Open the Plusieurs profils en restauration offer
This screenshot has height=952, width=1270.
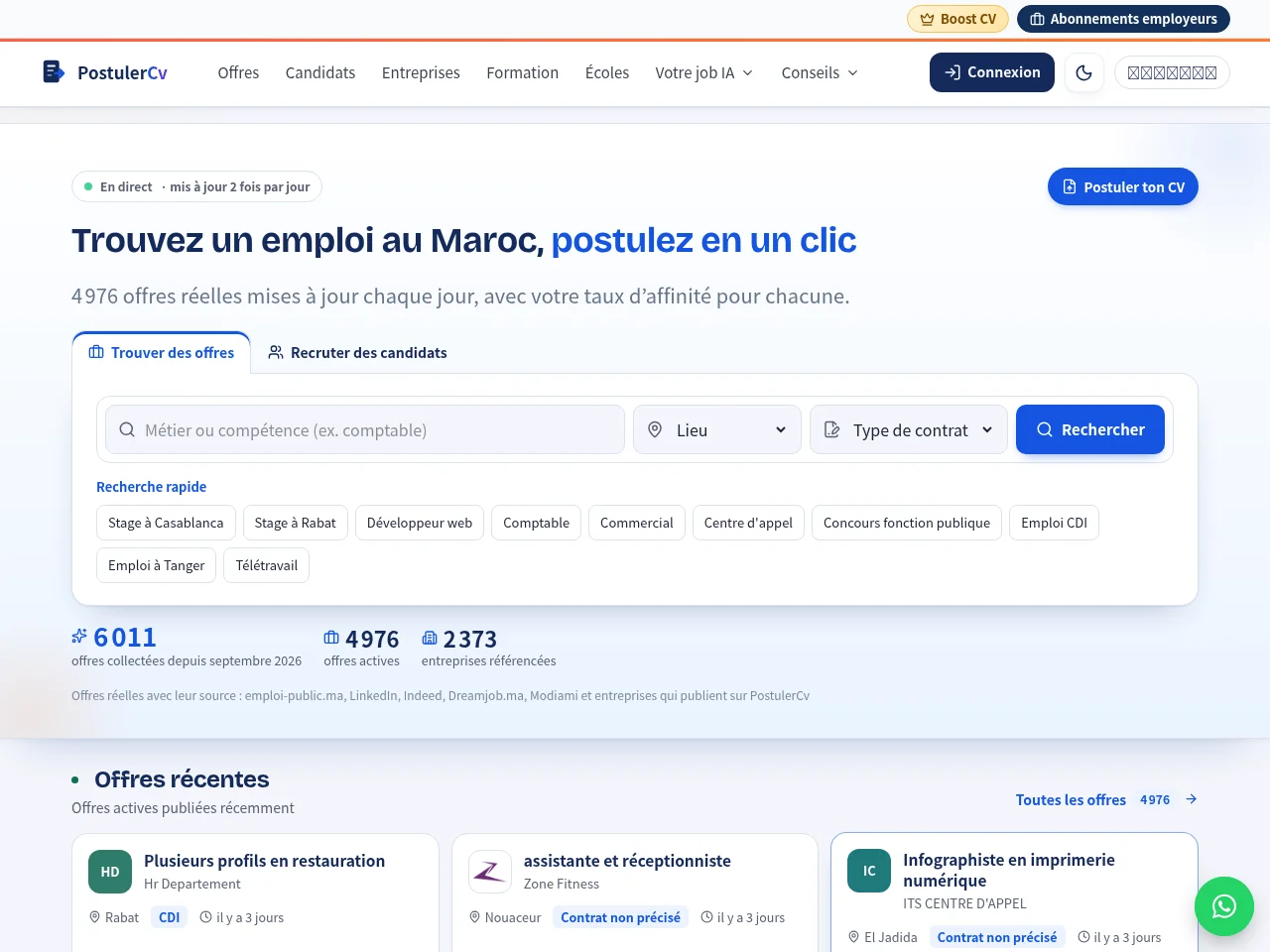tap(264, 861)
